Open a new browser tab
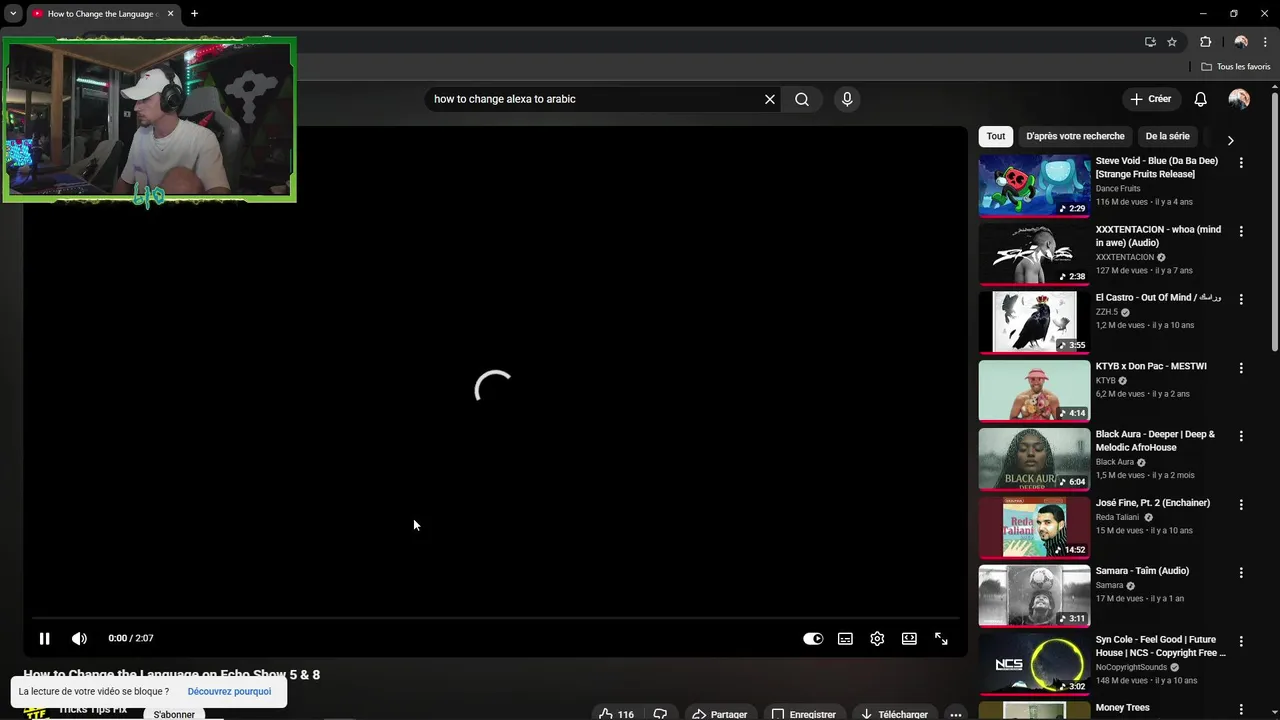This screenshot has height=720, width=1280. (194, 14)
